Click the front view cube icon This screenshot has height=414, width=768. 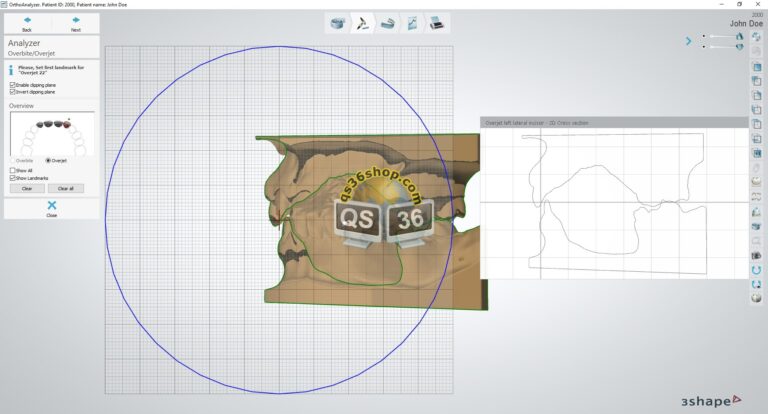coord(757,67)
